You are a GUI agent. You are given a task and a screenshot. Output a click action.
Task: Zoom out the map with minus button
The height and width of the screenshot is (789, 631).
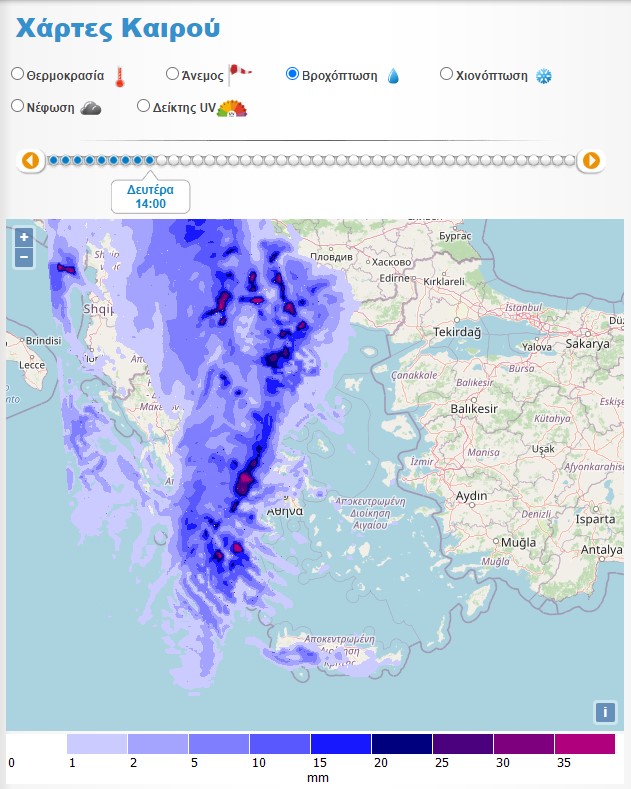click(24, 257)
